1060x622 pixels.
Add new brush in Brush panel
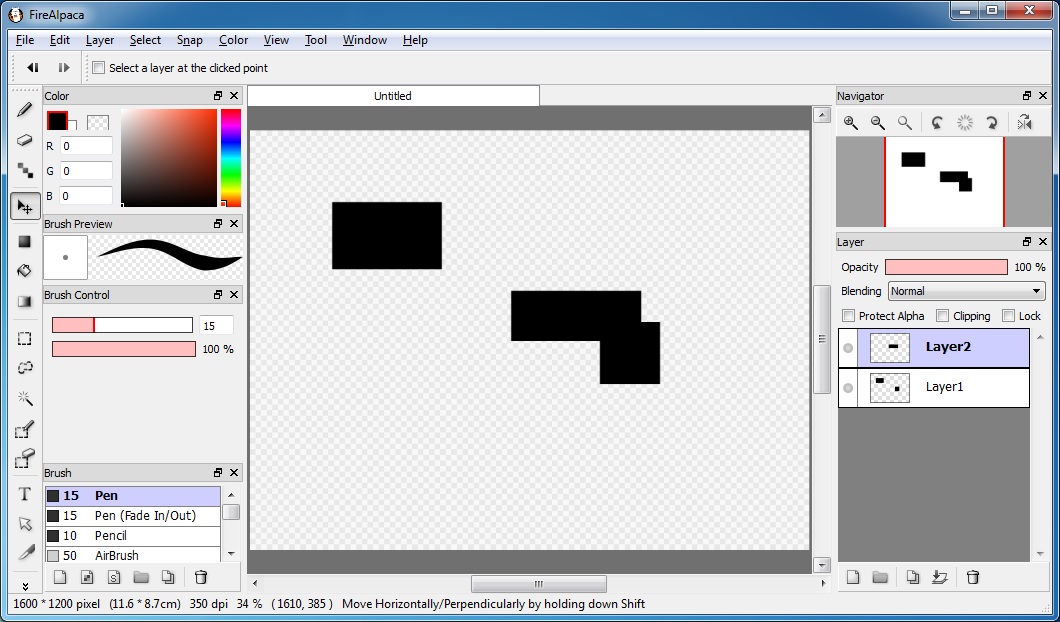pyautogui.click(x=60, y=577)
